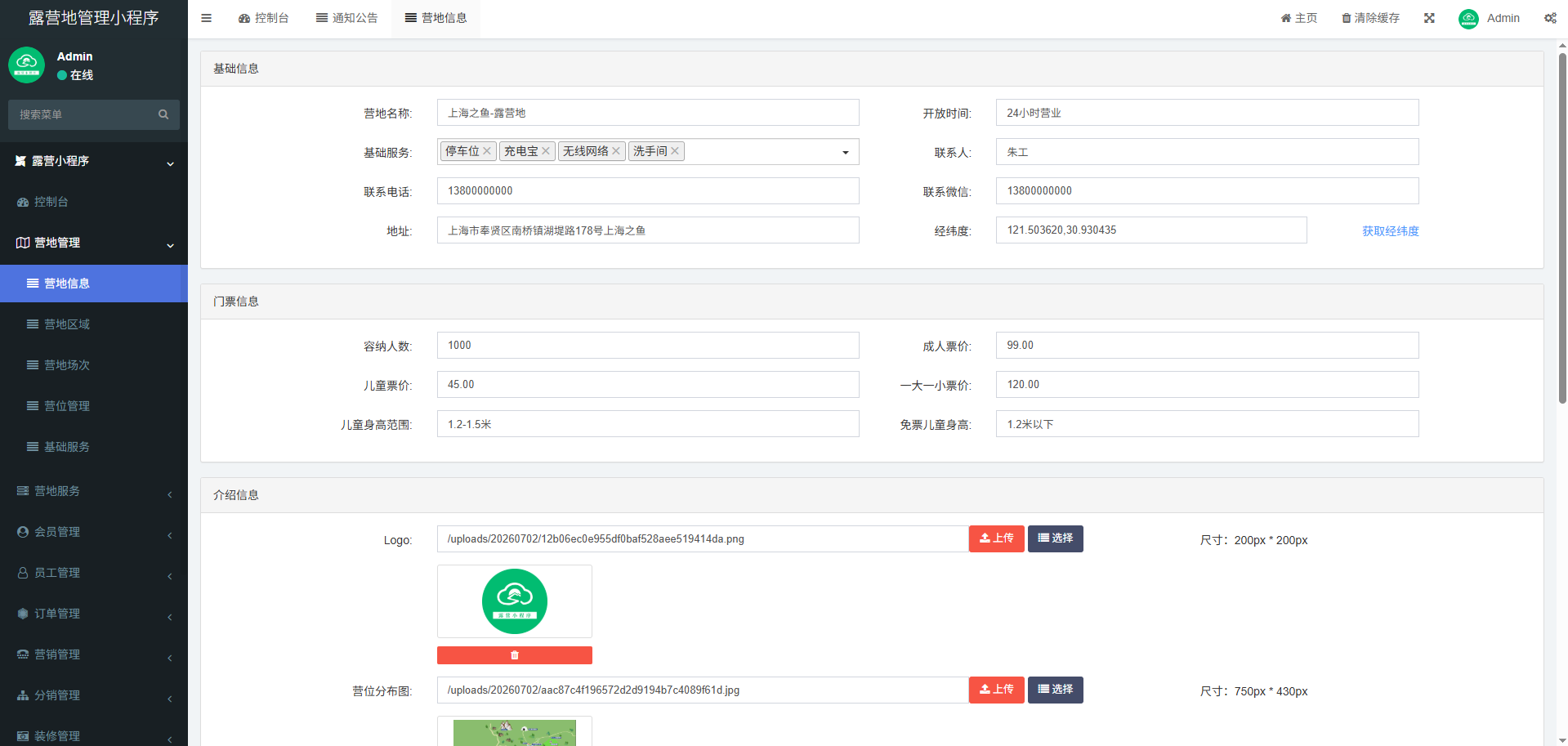Screen dimensions: 1568x746
Task: Click the 儿童身高范围 input field
Action: tap(648, 424)
